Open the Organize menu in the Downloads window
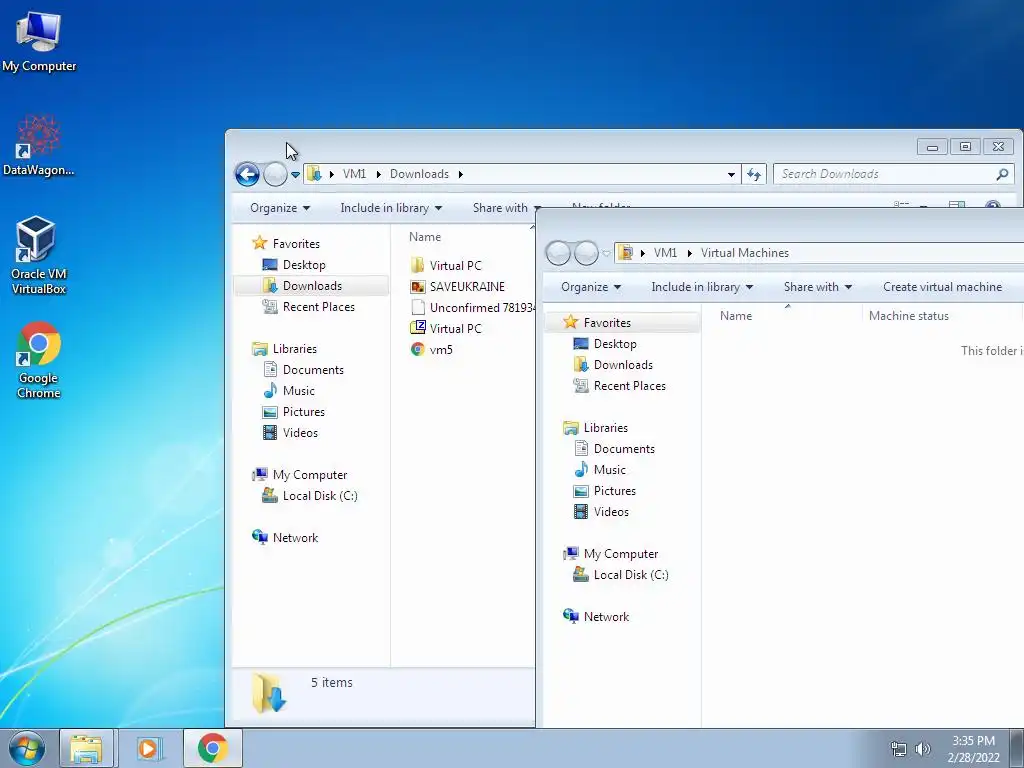Viewport: 1024px width, 768px height. click(280, 208)
